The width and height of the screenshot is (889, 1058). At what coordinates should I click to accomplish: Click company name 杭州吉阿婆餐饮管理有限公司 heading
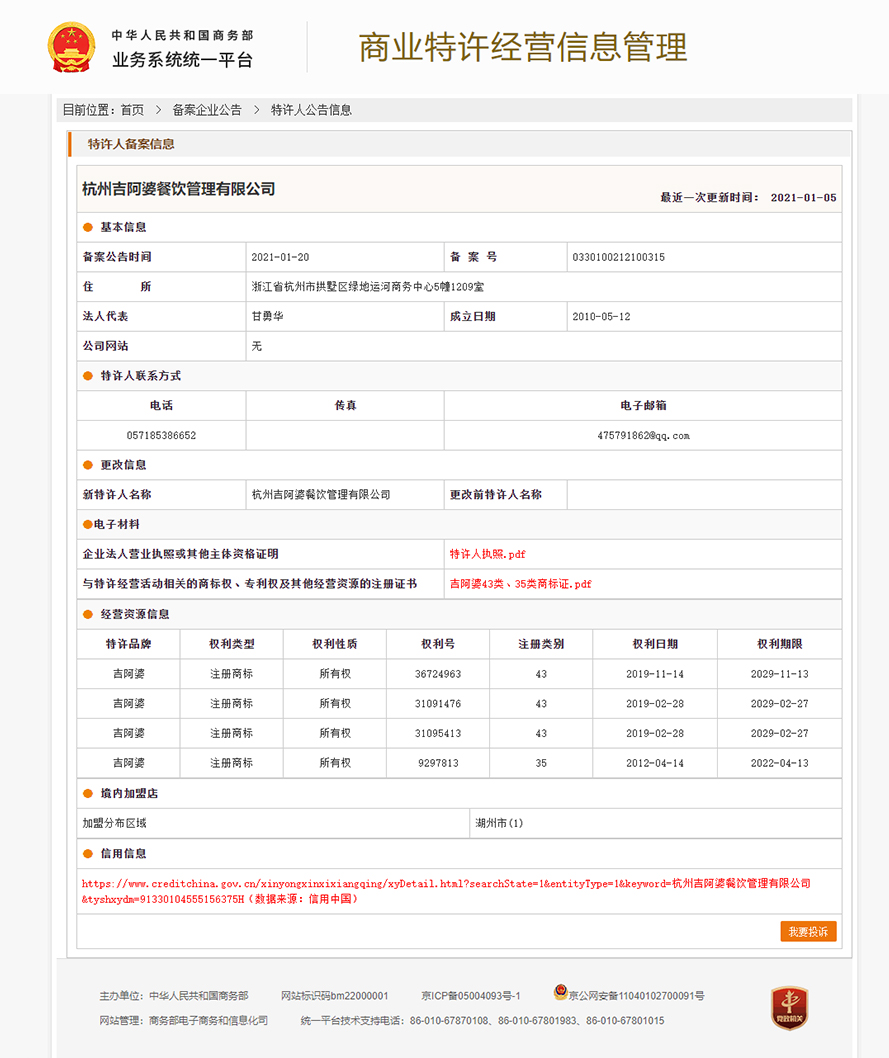pos(179,189)
